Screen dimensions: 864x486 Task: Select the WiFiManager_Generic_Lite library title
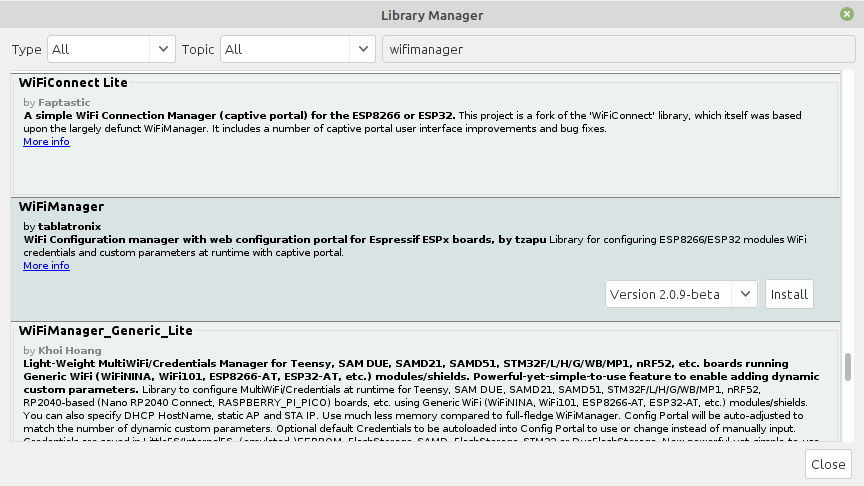106,331
